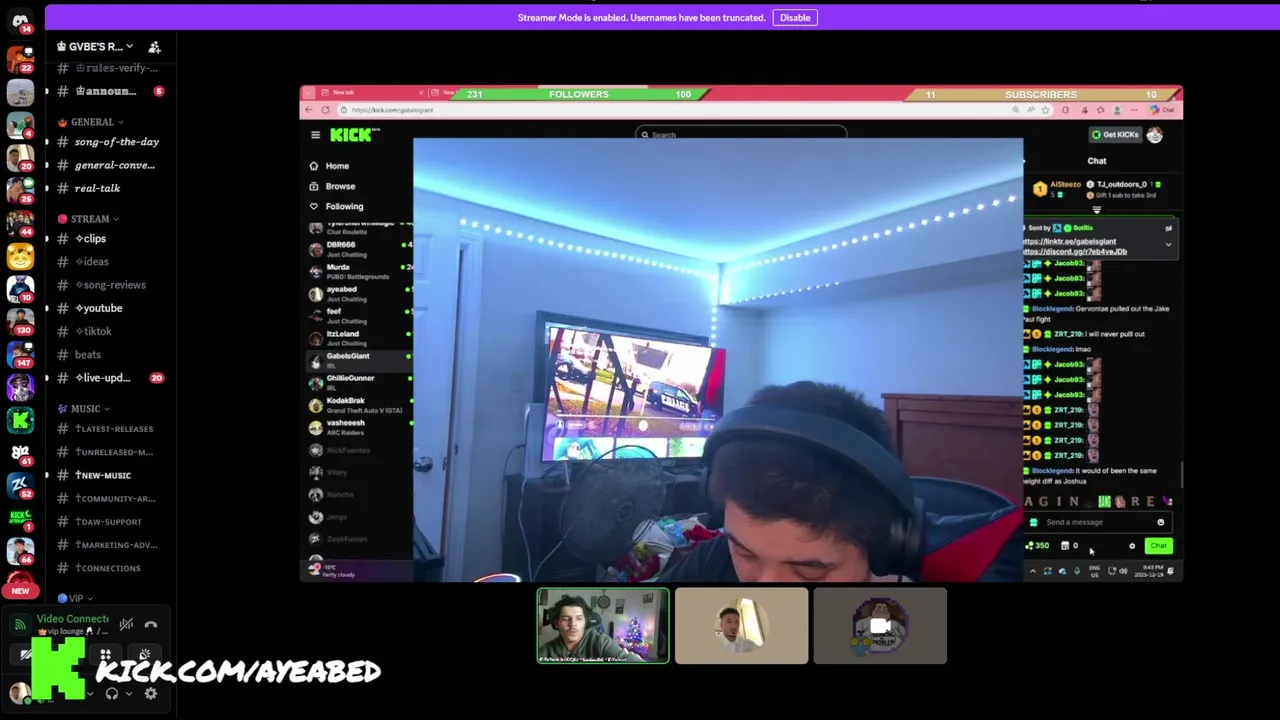The image size is (1280, 720).
Task: Open GabeIsGiant channel in Kick following list
Action: [360, 360]
